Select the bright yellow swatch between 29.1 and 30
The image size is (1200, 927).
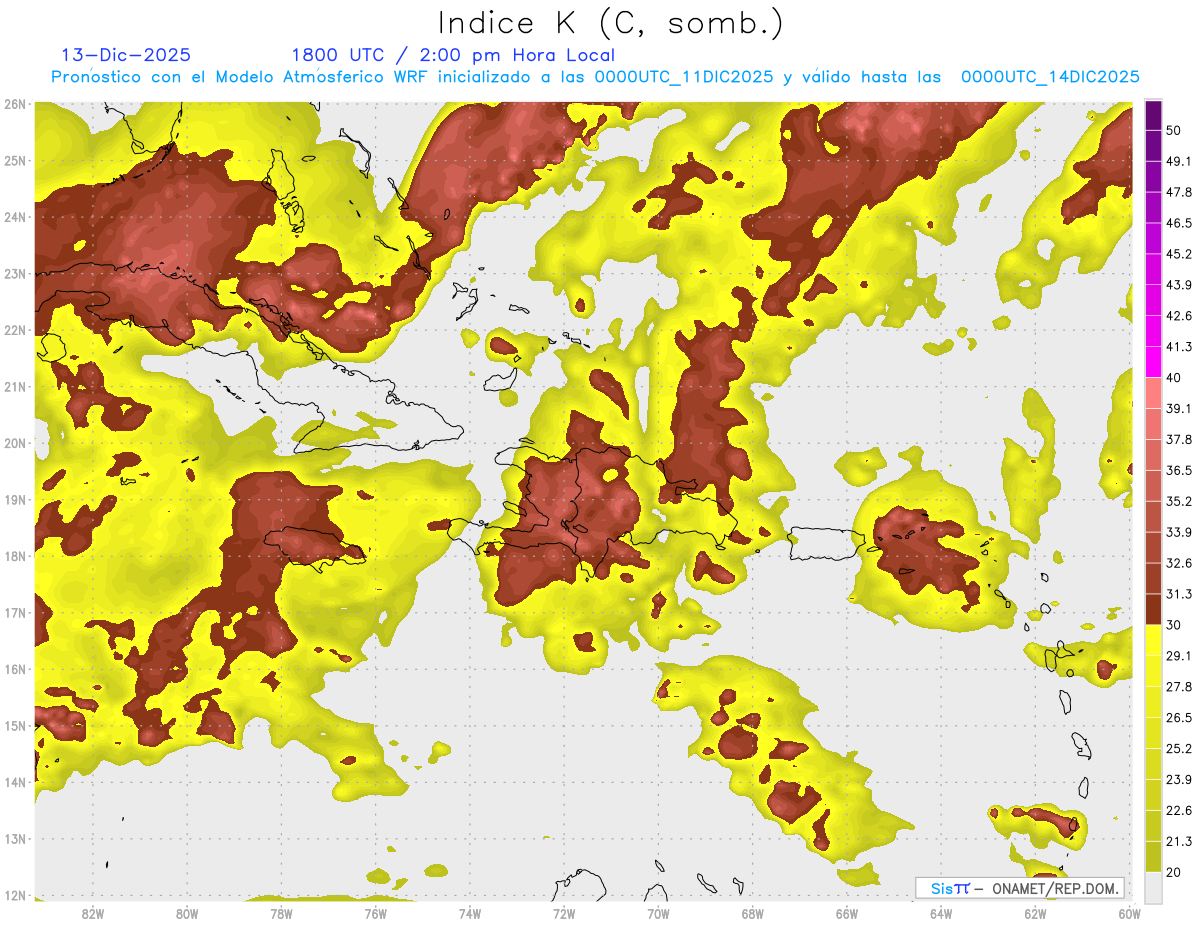(1153, 640)
